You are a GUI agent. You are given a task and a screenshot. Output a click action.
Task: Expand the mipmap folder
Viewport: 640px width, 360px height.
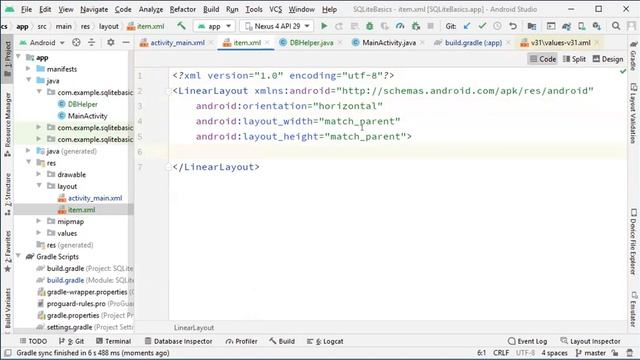coord(39,221)
